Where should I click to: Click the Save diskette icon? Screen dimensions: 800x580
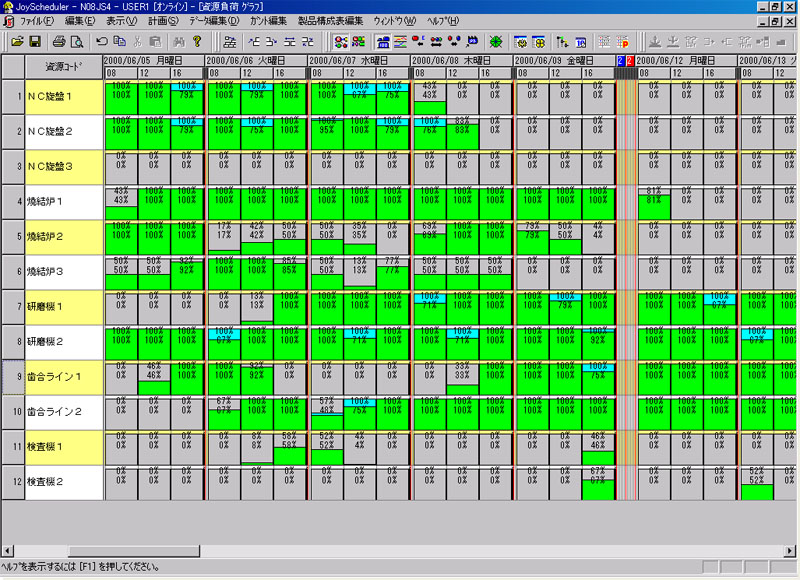click(x=34, y=42)
